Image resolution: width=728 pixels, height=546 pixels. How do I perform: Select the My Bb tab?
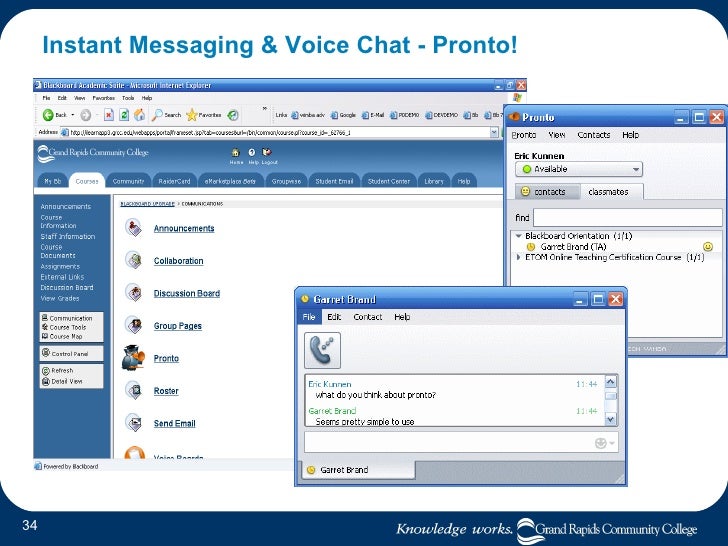(x=52, y=181)
